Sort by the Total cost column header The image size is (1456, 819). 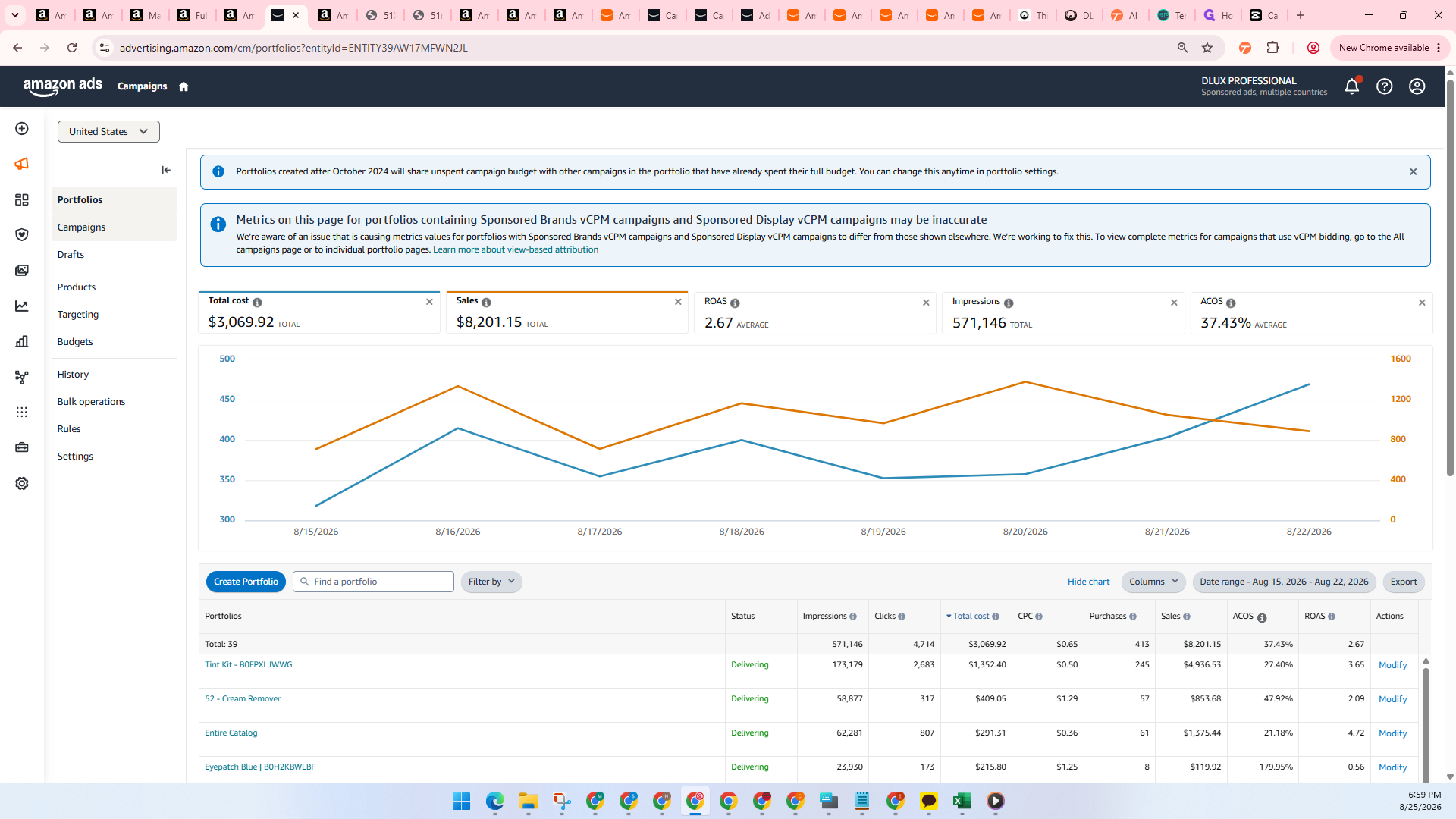[972, 617]
